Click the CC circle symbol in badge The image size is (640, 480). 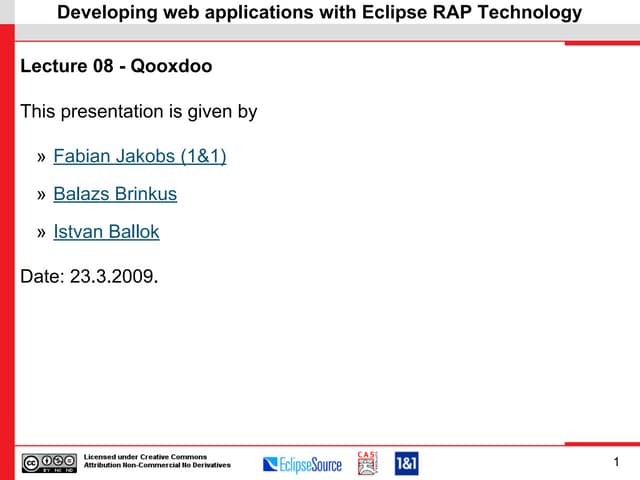[31, 462]
